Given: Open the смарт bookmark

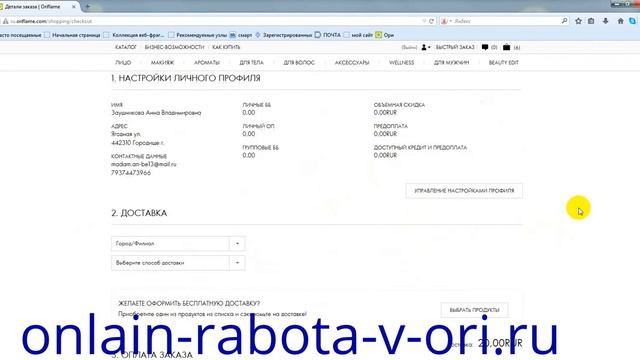Looking at the screenshot, I should pyautogui.click(x=241, y=35).
